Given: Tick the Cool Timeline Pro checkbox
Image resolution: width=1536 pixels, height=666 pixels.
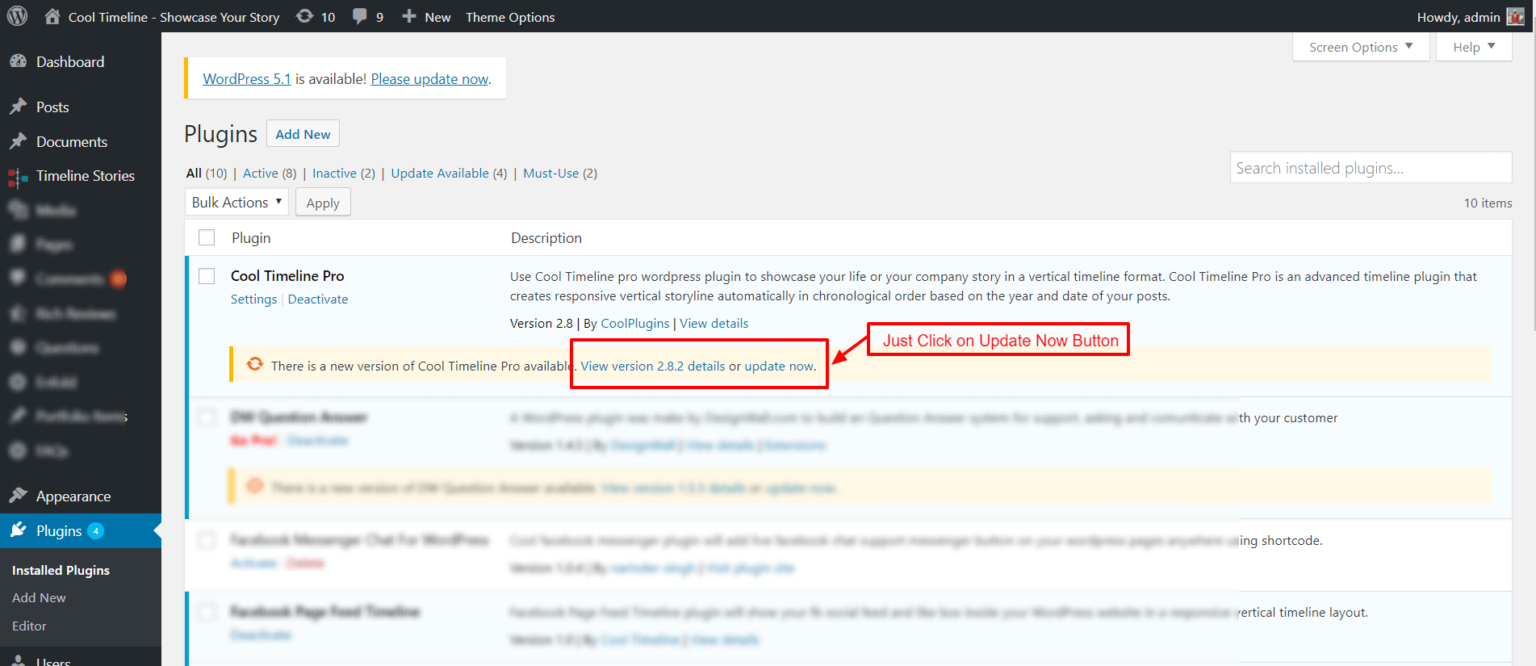Looking at the screenshot, I should tap(207, 276).
